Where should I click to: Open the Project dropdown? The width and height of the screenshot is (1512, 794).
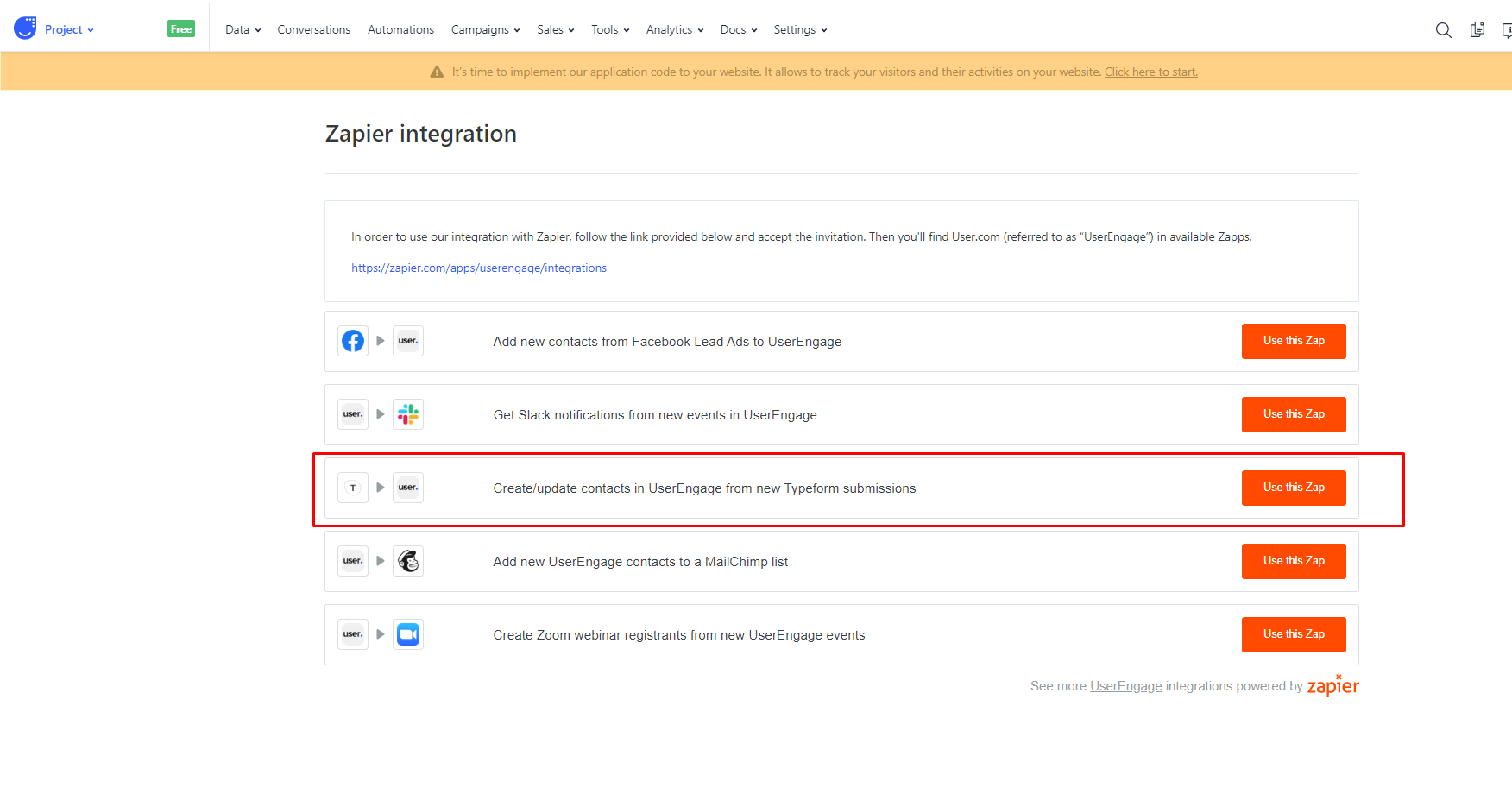point(69,29)
